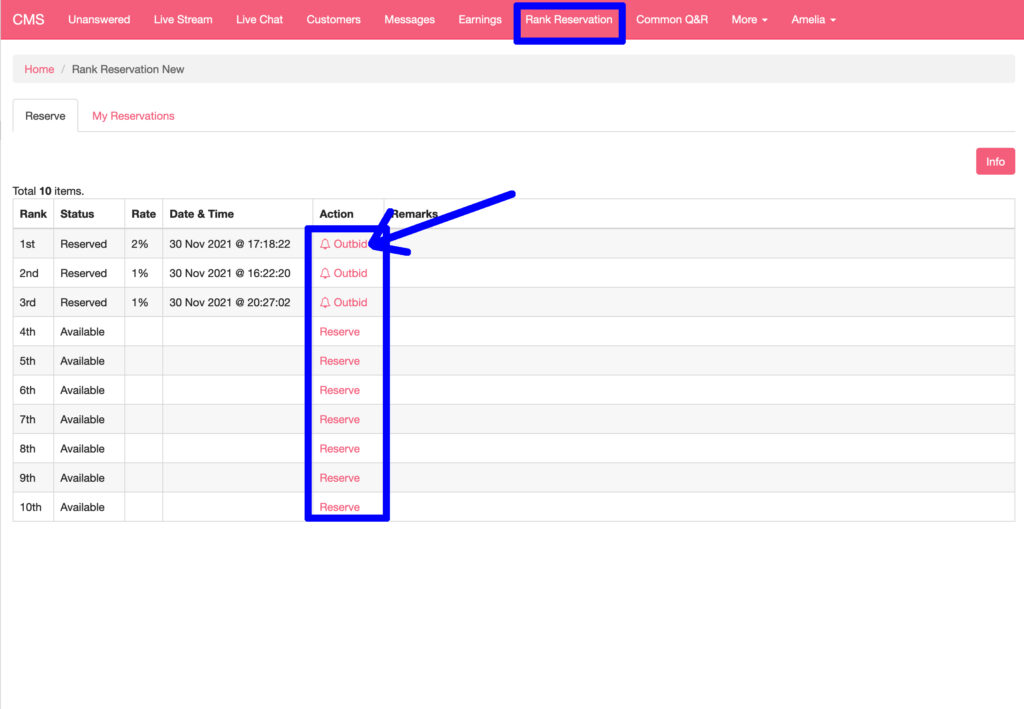
Task: Click the Rate column header
Action: pyautogui.click(x=144, y=214)
